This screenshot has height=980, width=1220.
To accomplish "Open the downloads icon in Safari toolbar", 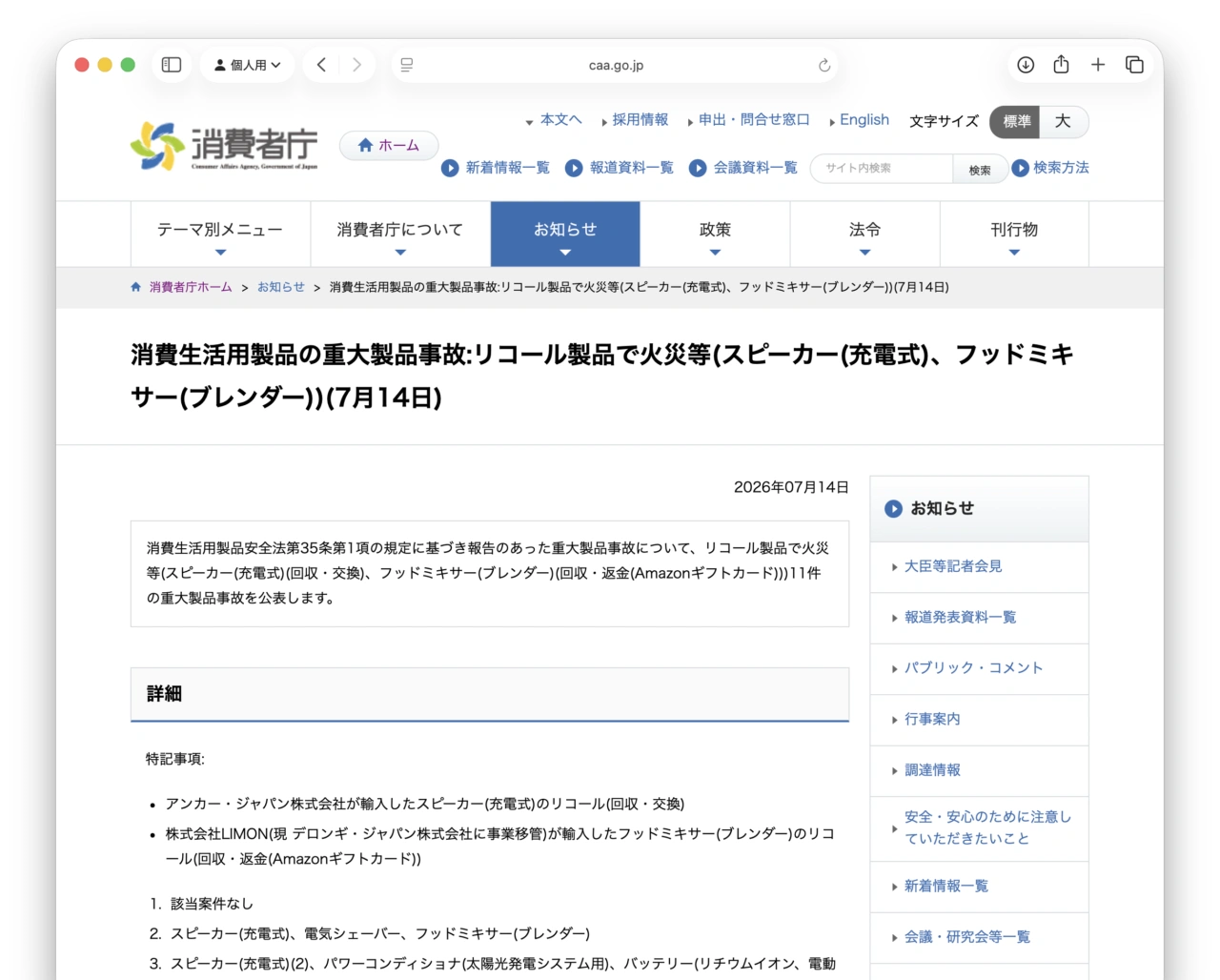I will coord(1026,65).
